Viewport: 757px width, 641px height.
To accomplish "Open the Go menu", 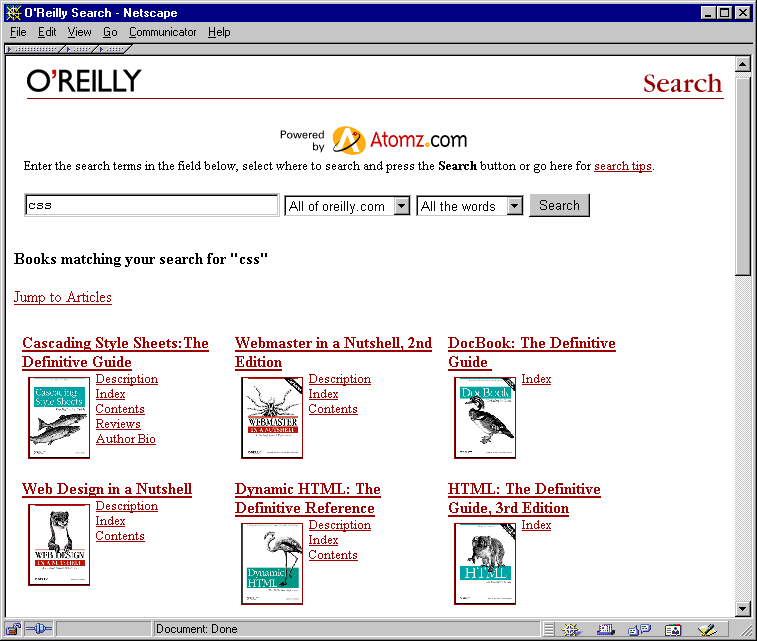I will click(110, 32).
